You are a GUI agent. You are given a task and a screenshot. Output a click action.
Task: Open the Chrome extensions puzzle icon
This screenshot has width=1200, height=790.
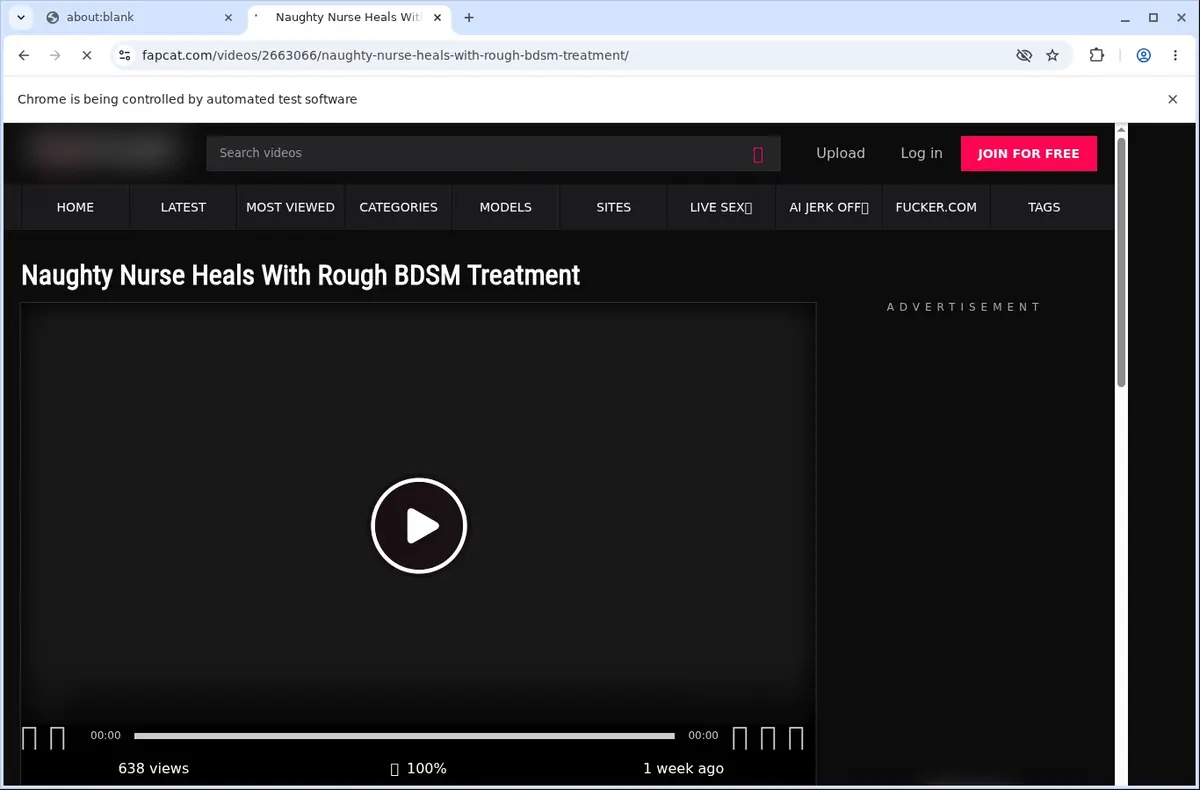coord(1097,56)
